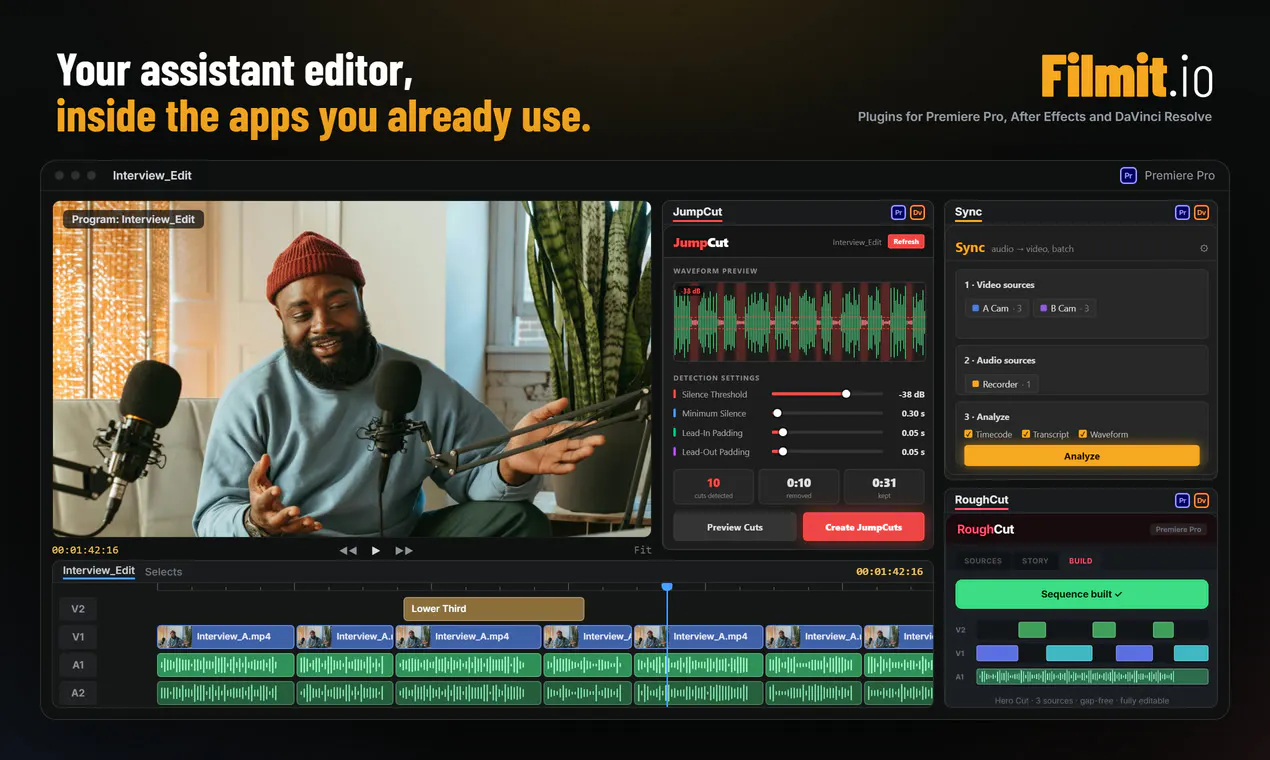Viewport: 1270px width, 760px height.
Task: Click the red '-38 dB' waveform label
Action: (x=691, y=291)
